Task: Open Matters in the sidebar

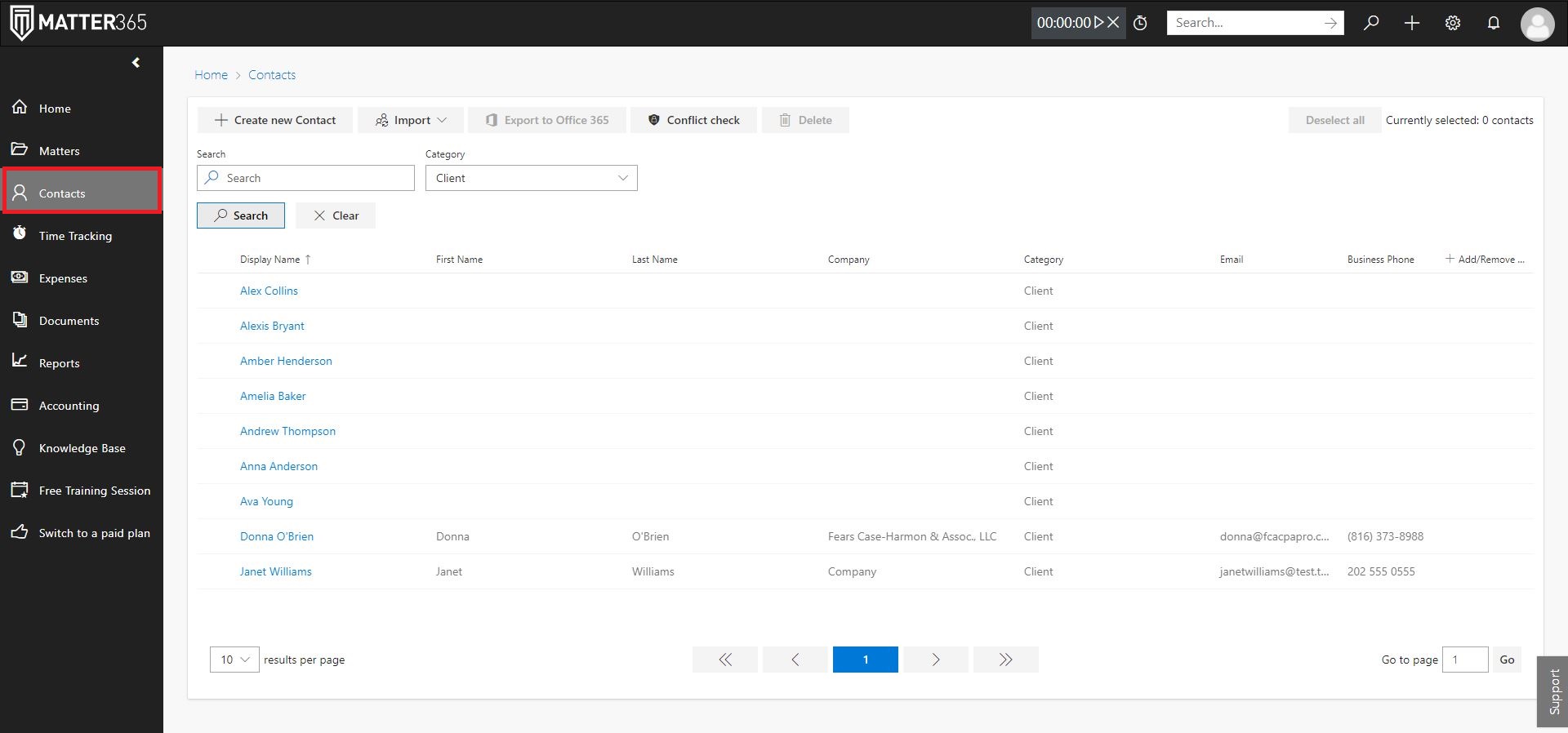Action: pyautogui.click(x=82, y=150)
